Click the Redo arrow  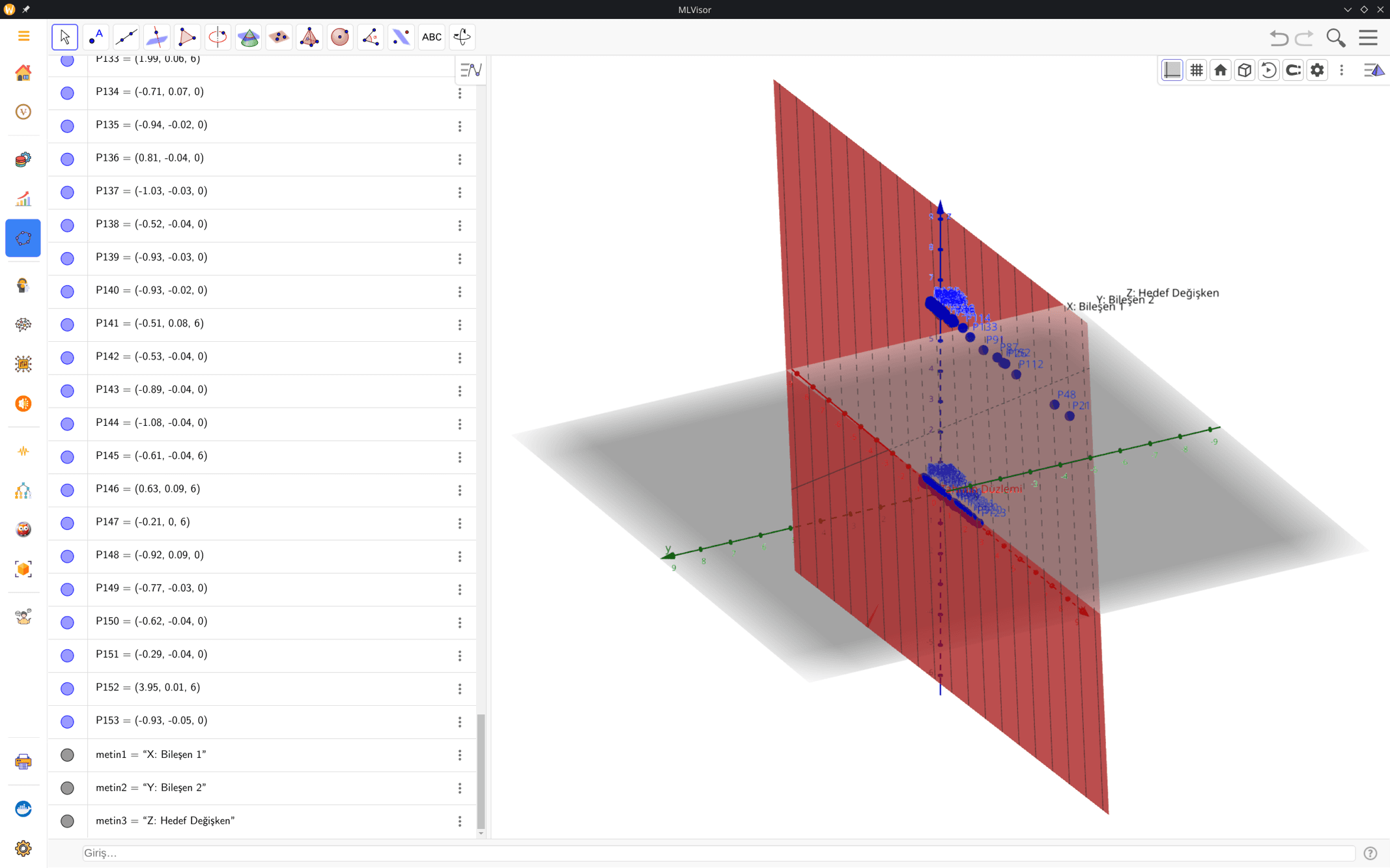pos(1305,38)
